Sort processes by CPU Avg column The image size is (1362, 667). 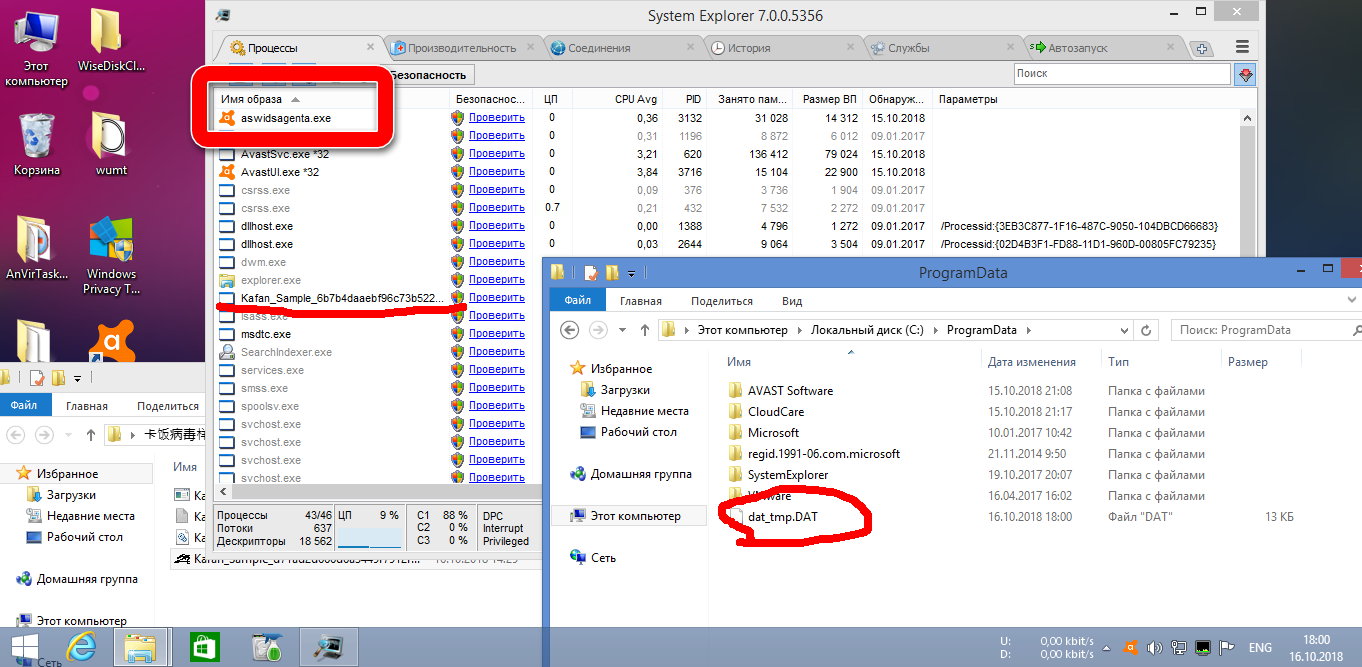[x=633, y=99]
